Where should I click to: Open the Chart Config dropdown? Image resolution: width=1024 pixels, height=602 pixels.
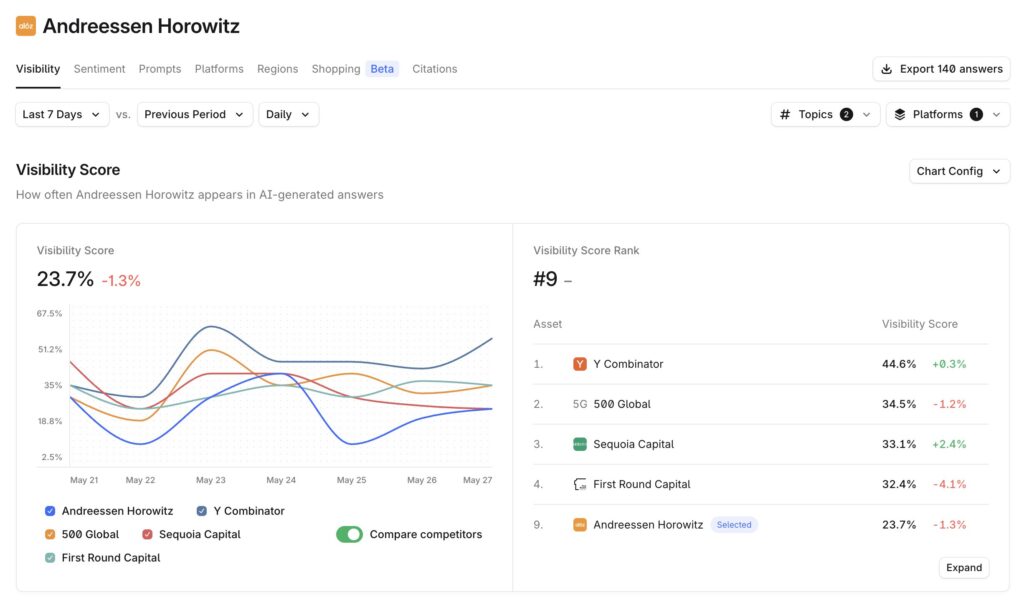point(959,171)
